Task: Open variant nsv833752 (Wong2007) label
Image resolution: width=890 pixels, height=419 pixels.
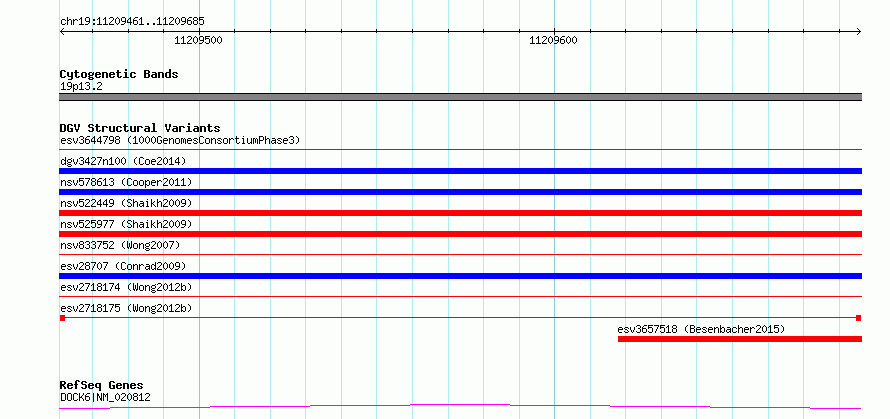Action: pyautogui.click(x=120, y=245)
